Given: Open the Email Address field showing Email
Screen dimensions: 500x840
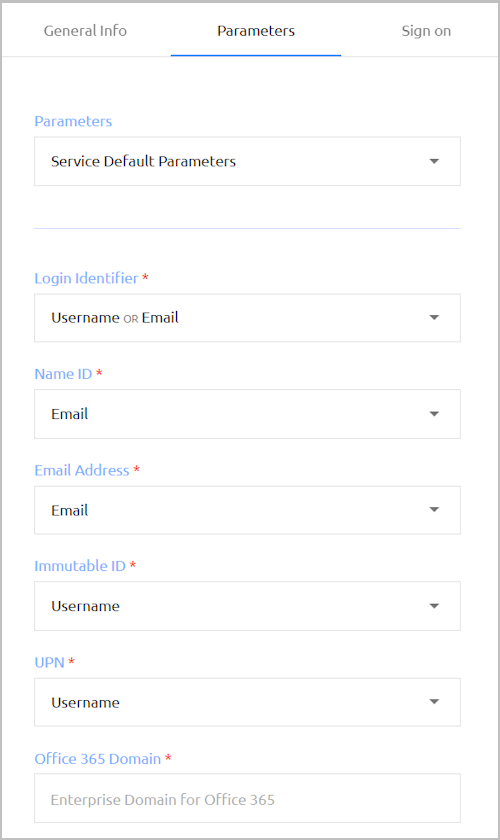Looking at the screenshot, I should tap(247, 510).
